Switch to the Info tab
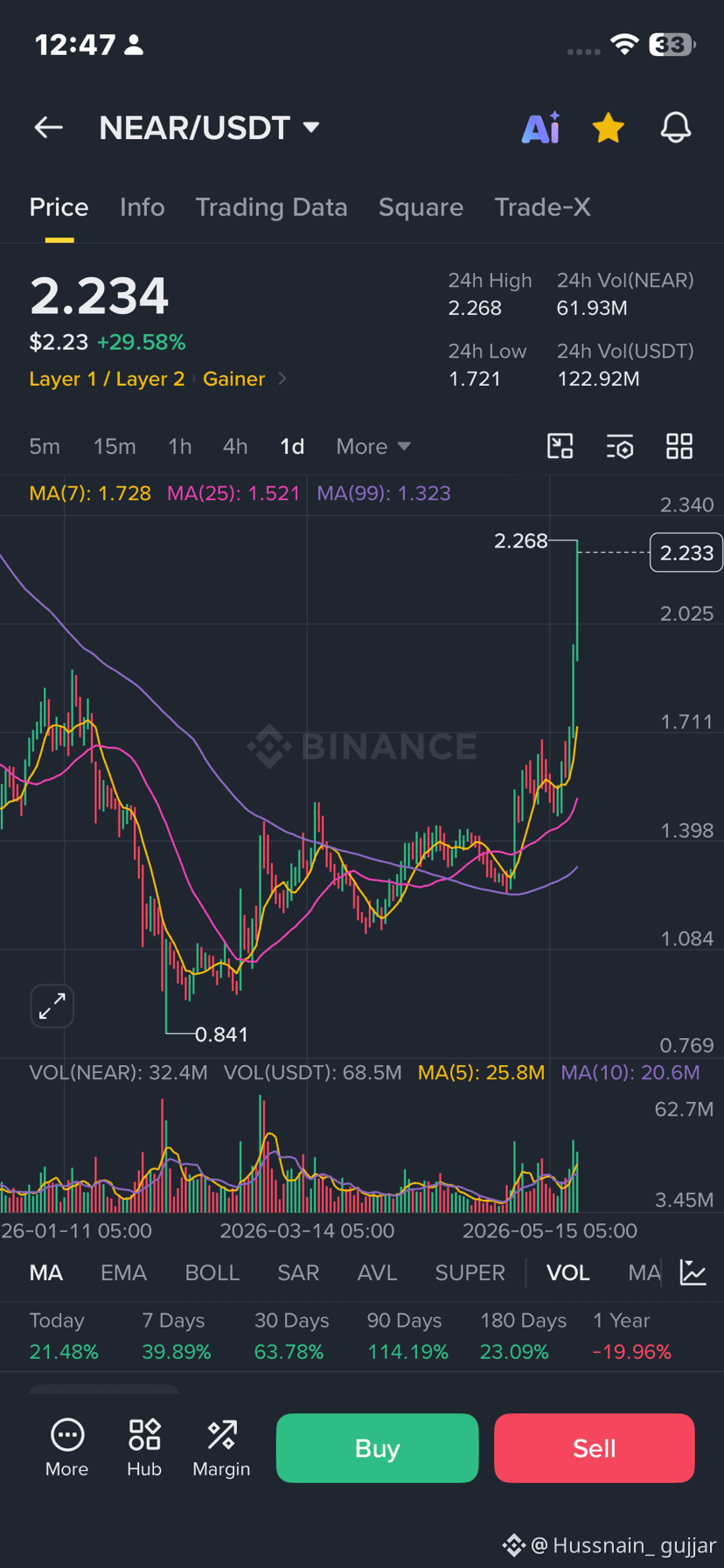Viewport: 724px width, 1568px height. (143, 207)
